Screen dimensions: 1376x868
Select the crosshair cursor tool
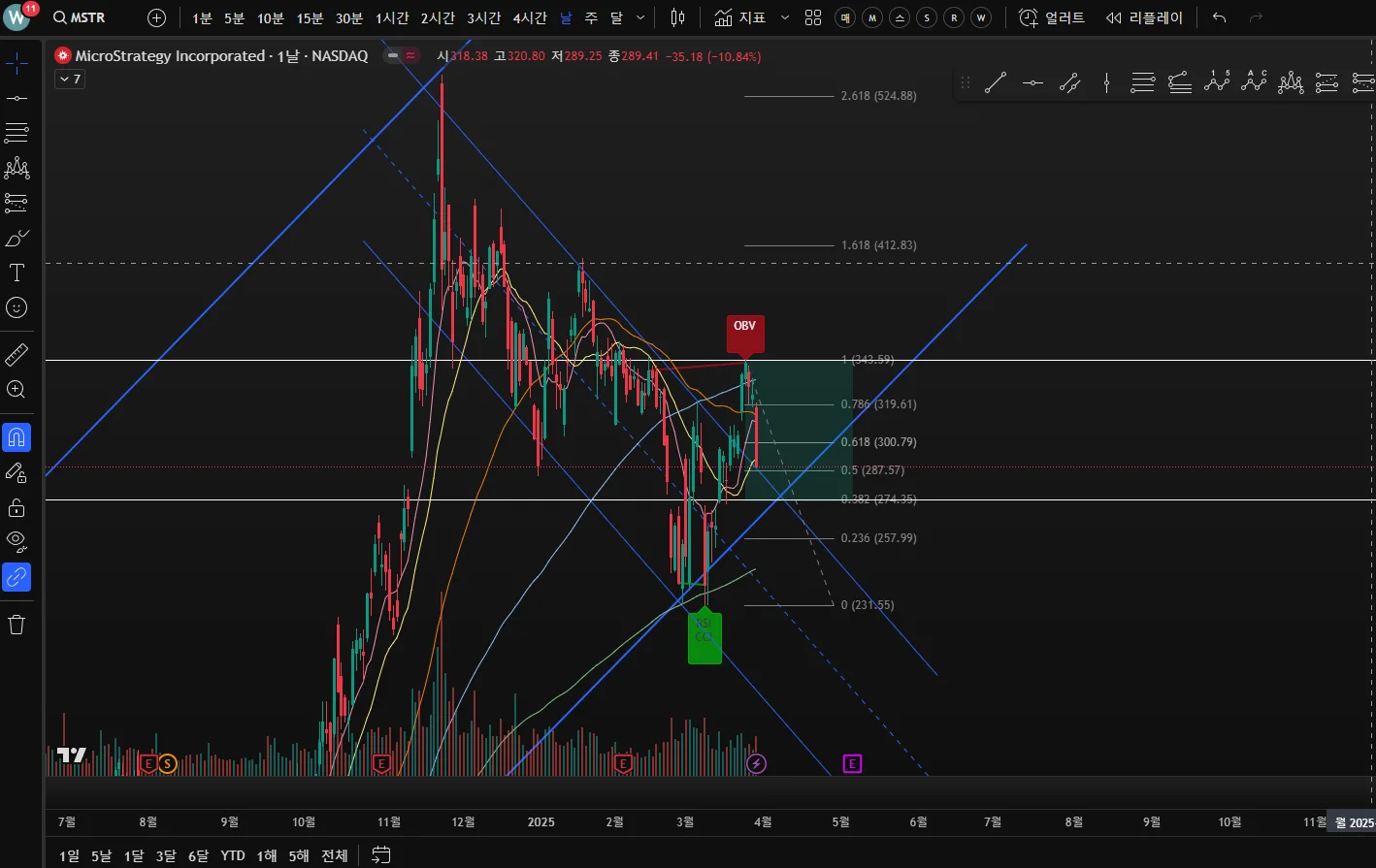[x=16, y=63]
